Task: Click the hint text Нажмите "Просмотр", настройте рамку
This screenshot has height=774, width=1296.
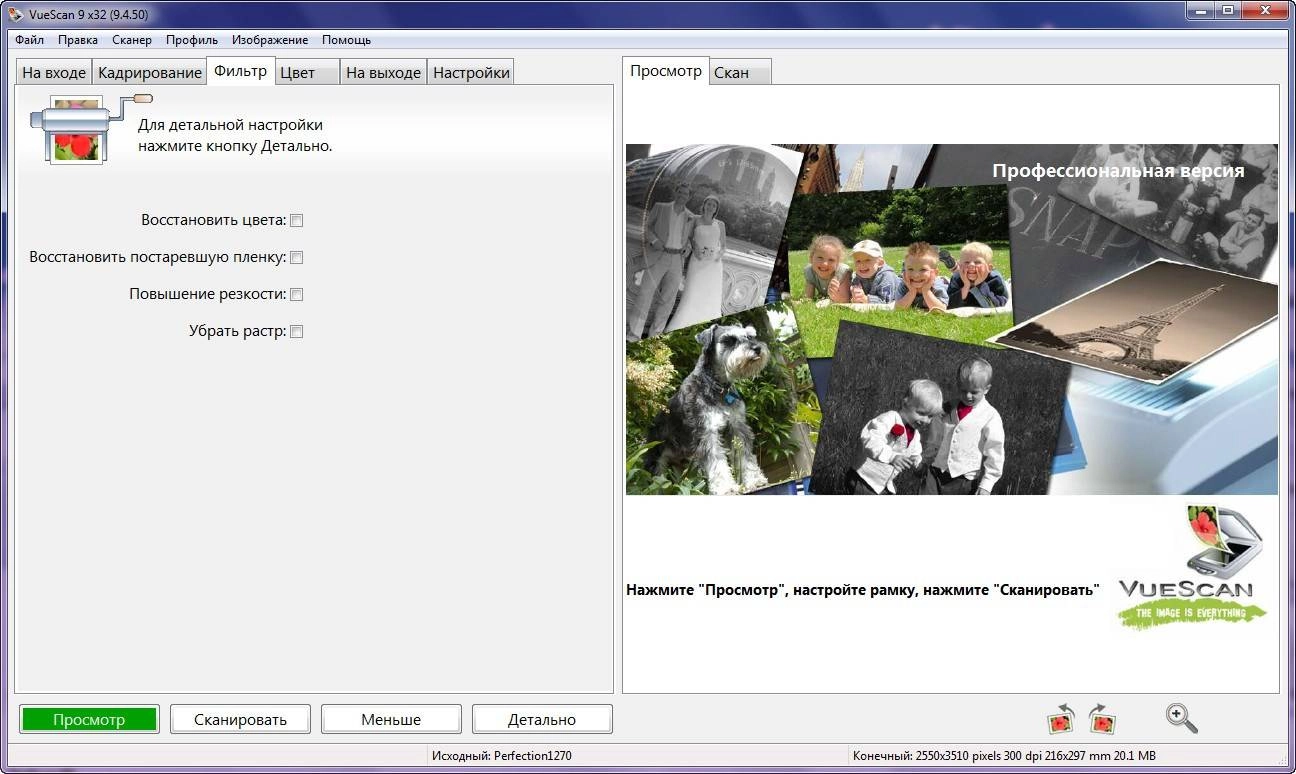Action: [862, 590]
